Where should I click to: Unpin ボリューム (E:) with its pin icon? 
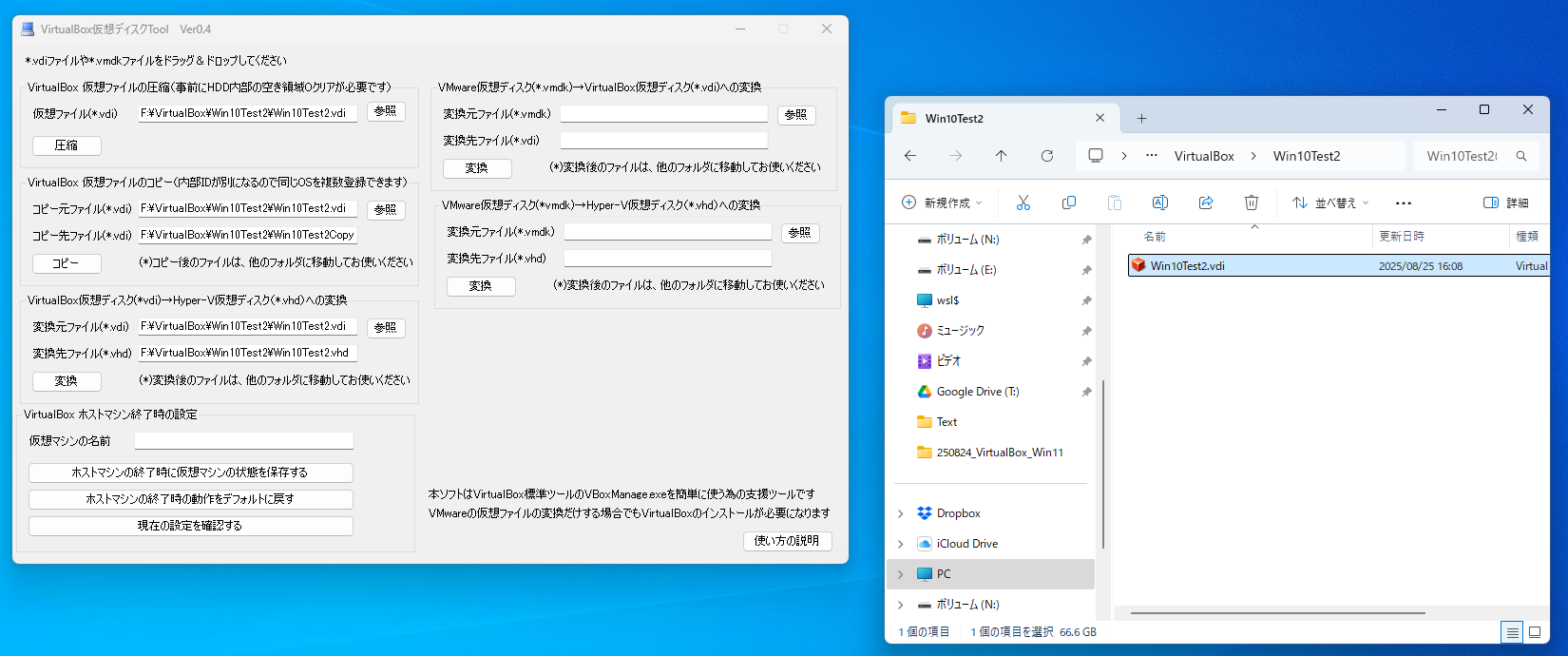[1086, 270]
